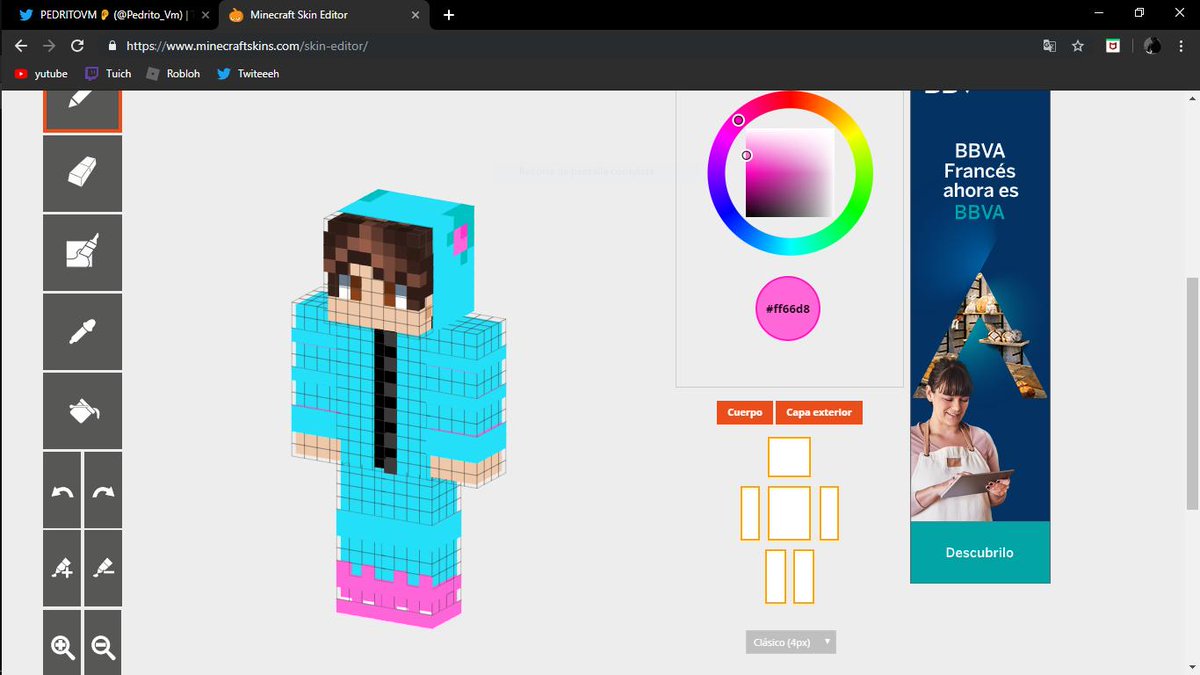Viewport: 1200px width, 675px height.
Task: Select the pencil drawing tool
Action: coord(82,110)
